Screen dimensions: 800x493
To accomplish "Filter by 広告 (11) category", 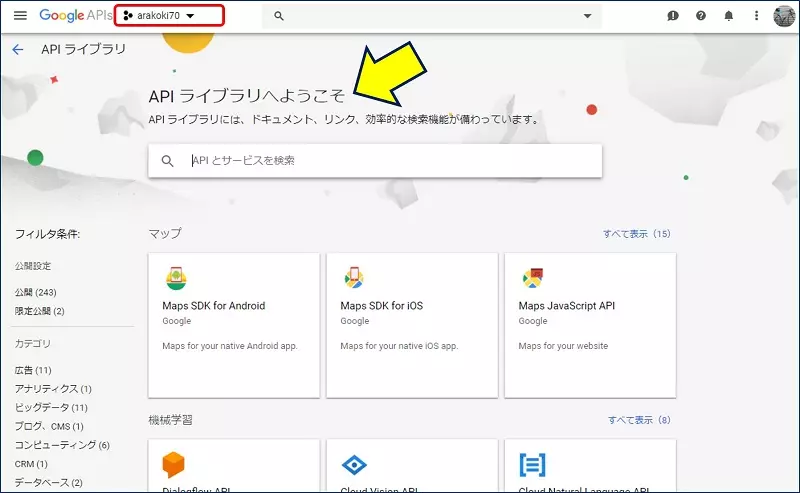I will (x=33, y=370).
